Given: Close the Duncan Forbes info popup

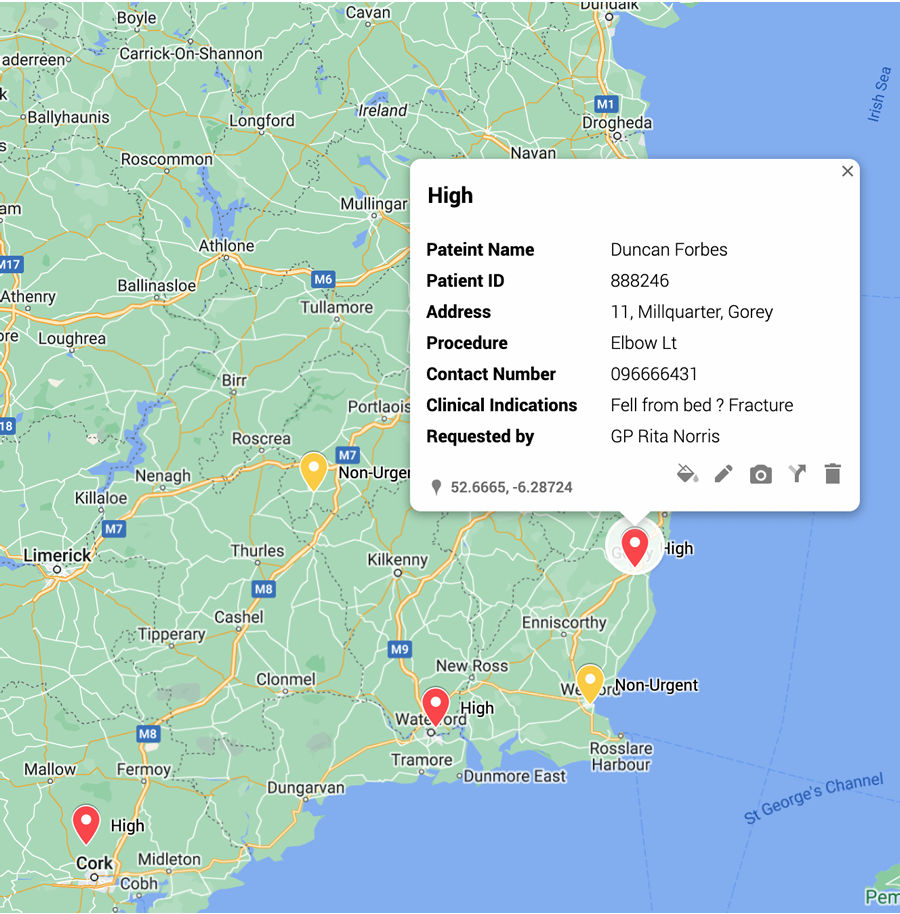Looking at the screenshot, I should (847, 171).
